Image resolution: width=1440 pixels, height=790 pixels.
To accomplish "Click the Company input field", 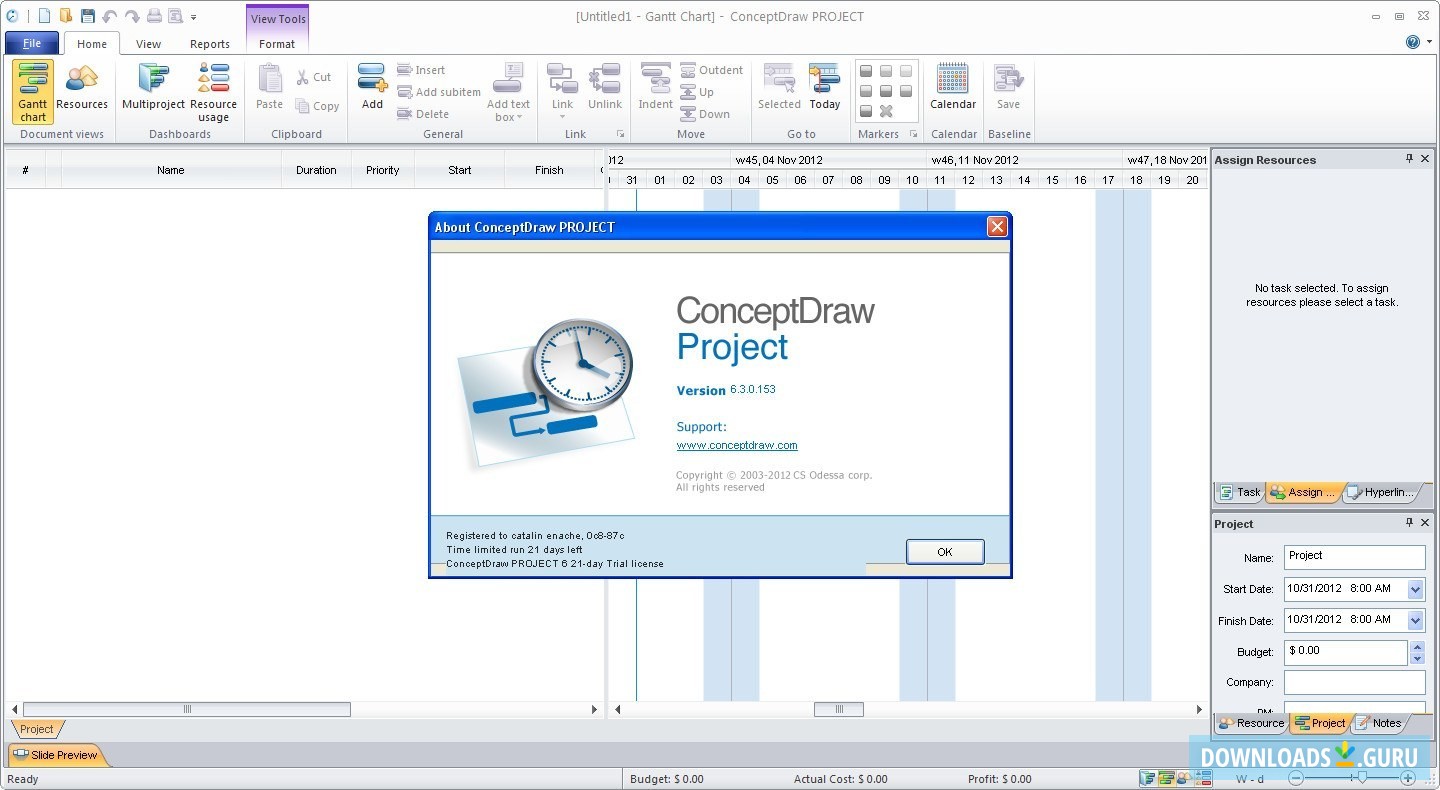I will pos(1354,682).
